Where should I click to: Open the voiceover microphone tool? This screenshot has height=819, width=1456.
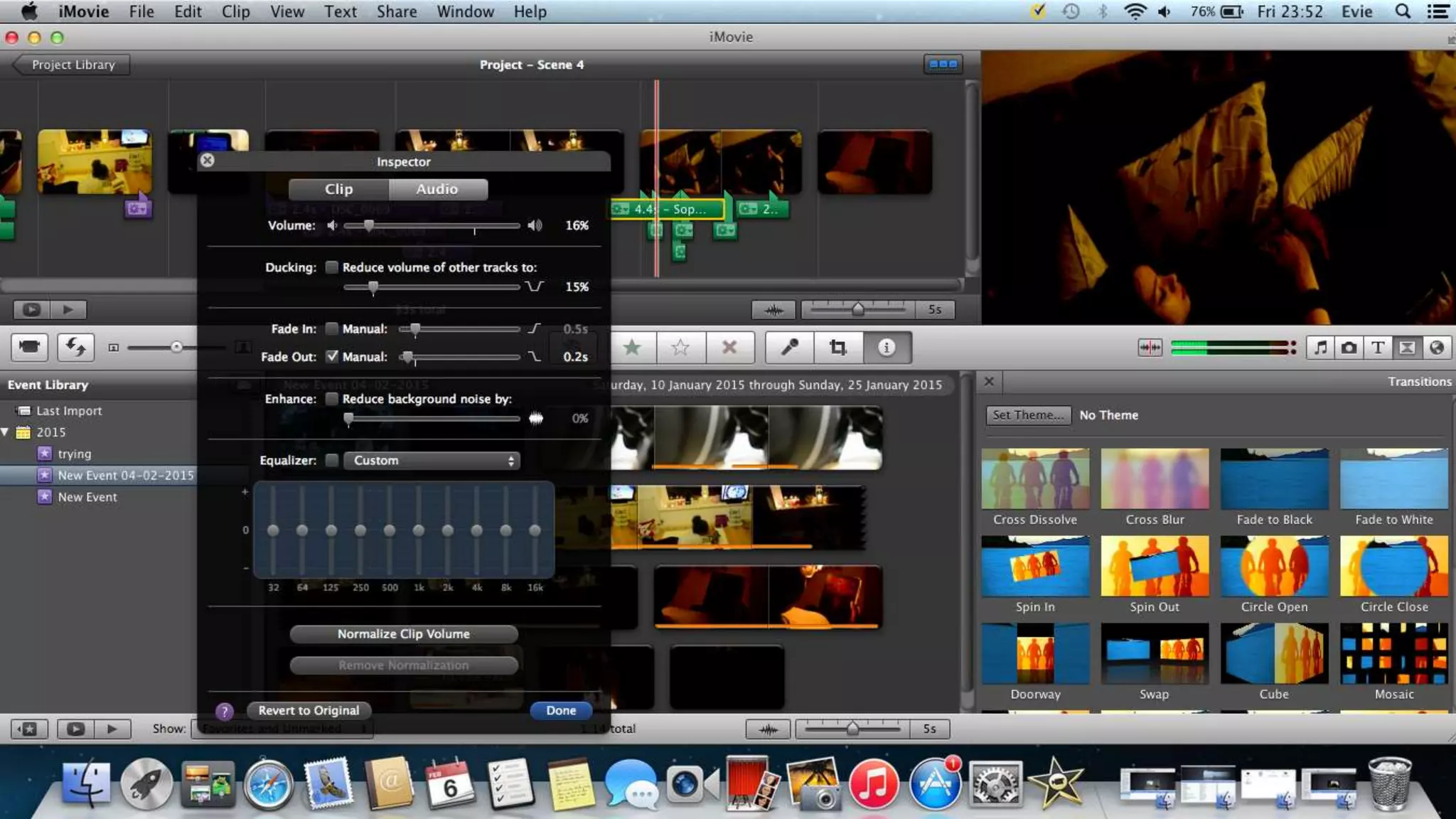[789, 348]
